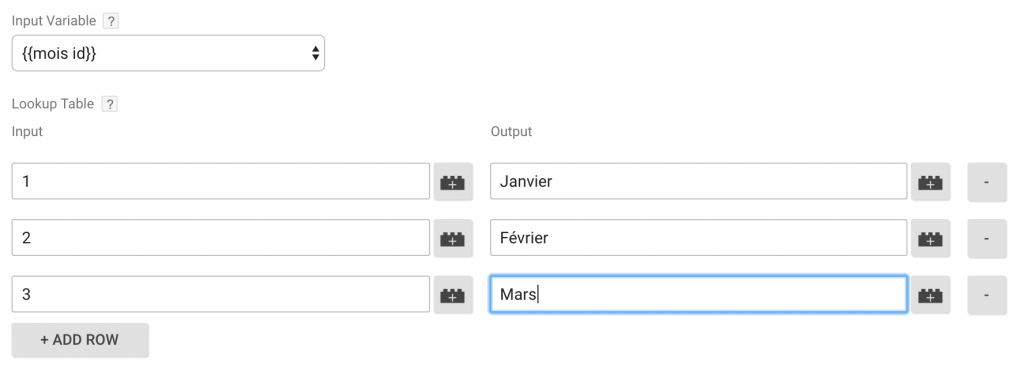Add a new lookup row
Viewport: 1024px width, 369px height.
tap(80, 340)
